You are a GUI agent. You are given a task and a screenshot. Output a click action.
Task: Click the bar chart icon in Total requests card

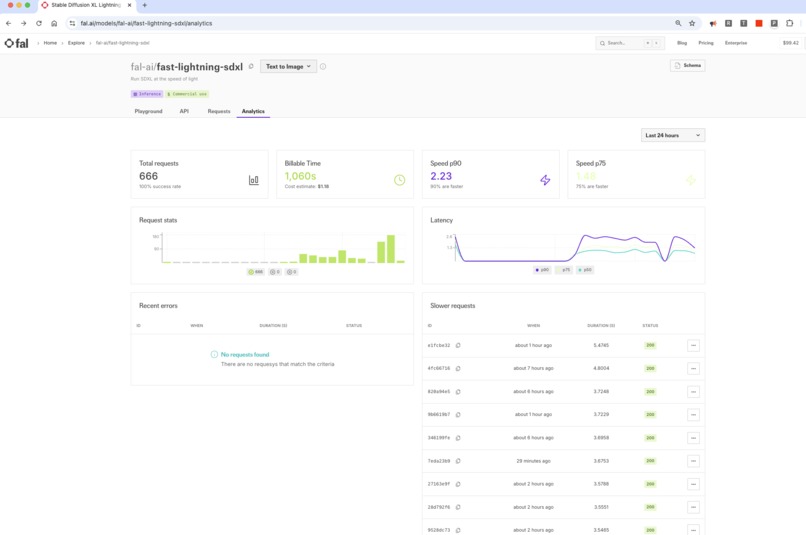(x=253, y=180)
